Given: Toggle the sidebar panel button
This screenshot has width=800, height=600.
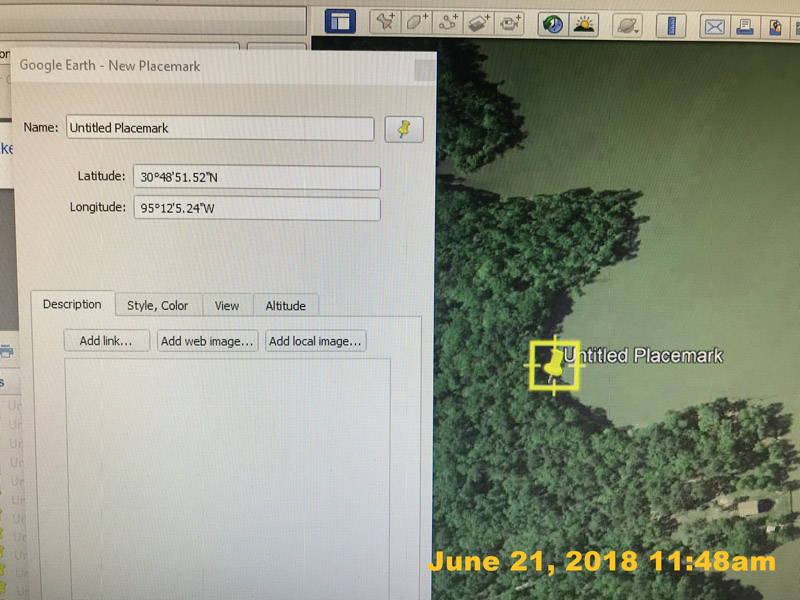Looking at the screenshot, I should (x=340, y=22).
